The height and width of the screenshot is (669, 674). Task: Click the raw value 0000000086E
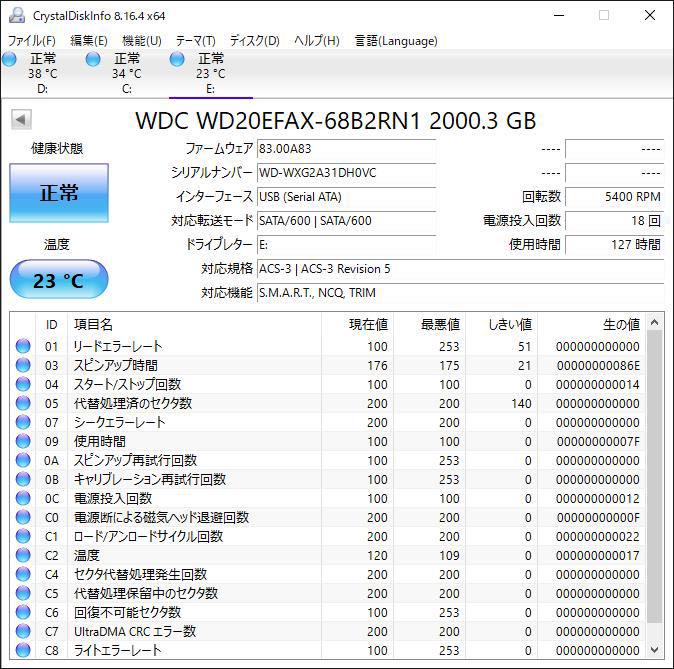(x=598, y=365)
